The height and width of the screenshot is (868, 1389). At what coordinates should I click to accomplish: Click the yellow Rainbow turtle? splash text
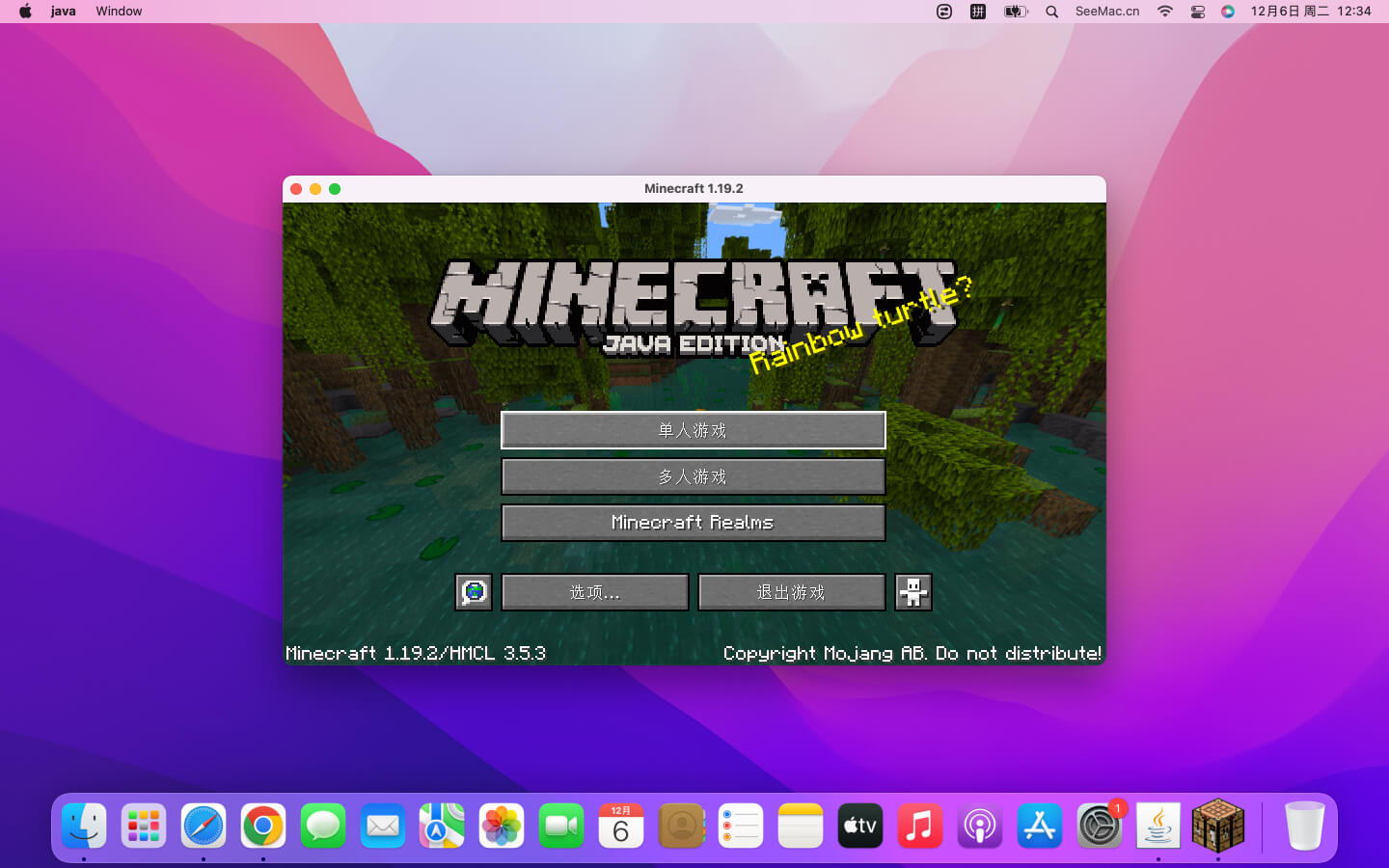point(861,325)
